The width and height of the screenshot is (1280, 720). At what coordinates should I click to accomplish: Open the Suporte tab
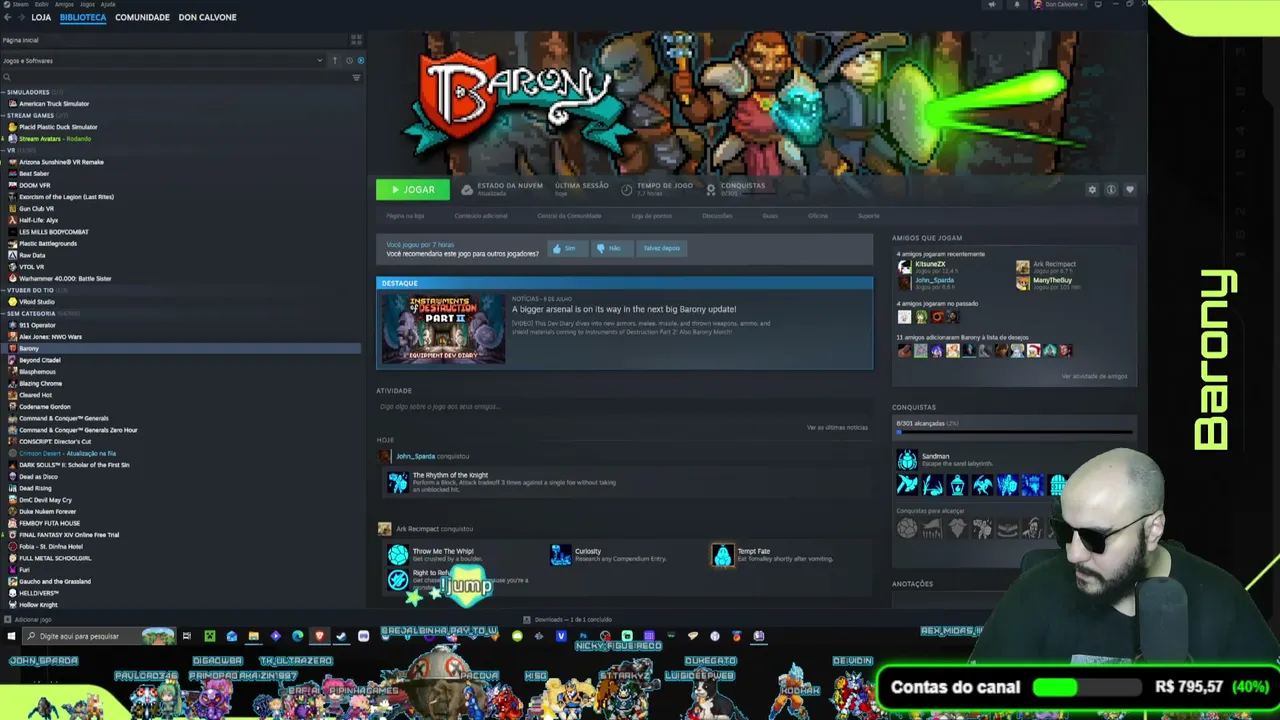(x=868, y=216)
